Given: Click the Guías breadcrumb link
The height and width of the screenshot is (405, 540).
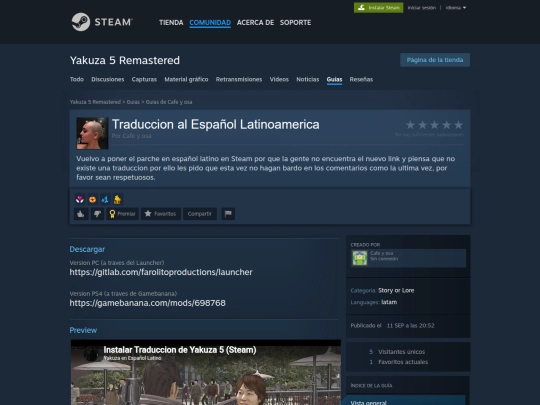Looking at the screenshot, I should (x=133, y=102).
